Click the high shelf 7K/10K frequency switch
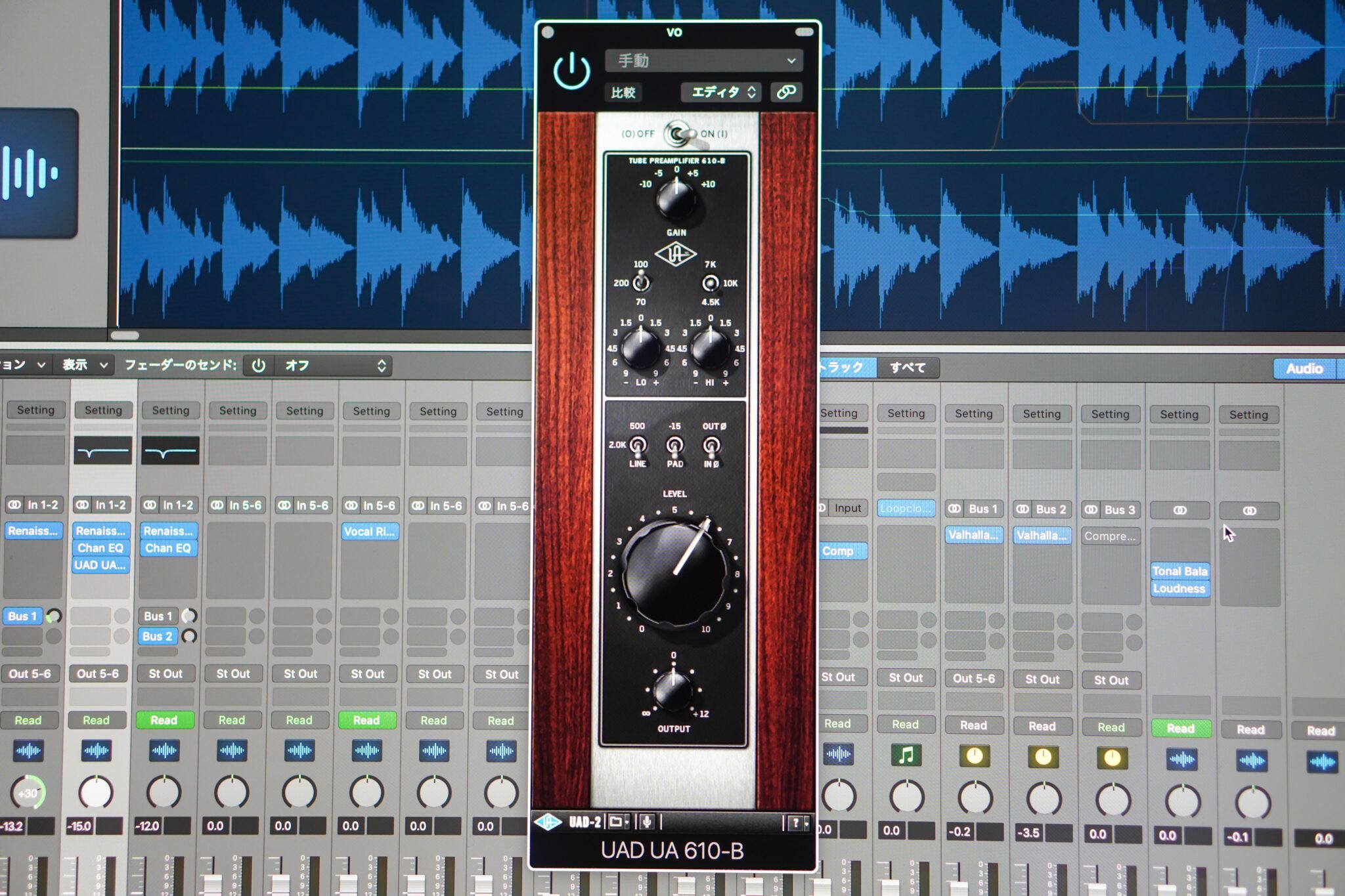This screenshot has height=896, width=1345. [x=710, y=283]
